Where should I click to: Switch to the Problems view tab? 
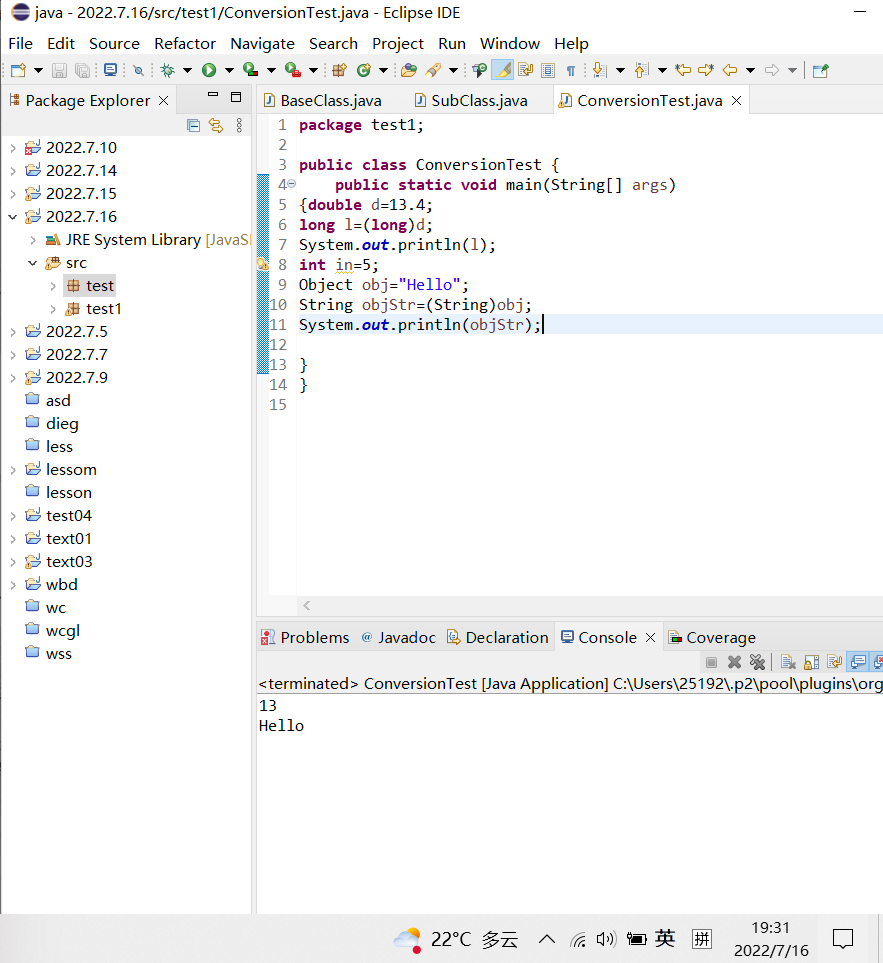(x=314, y=638)
